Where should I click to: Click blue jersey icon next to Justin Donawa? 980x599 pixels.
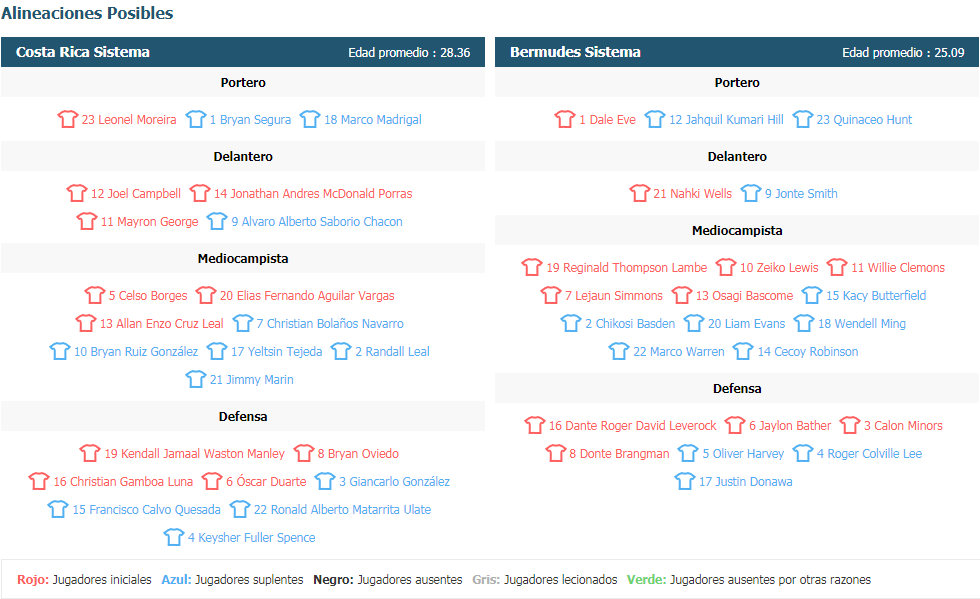point(685,481)
